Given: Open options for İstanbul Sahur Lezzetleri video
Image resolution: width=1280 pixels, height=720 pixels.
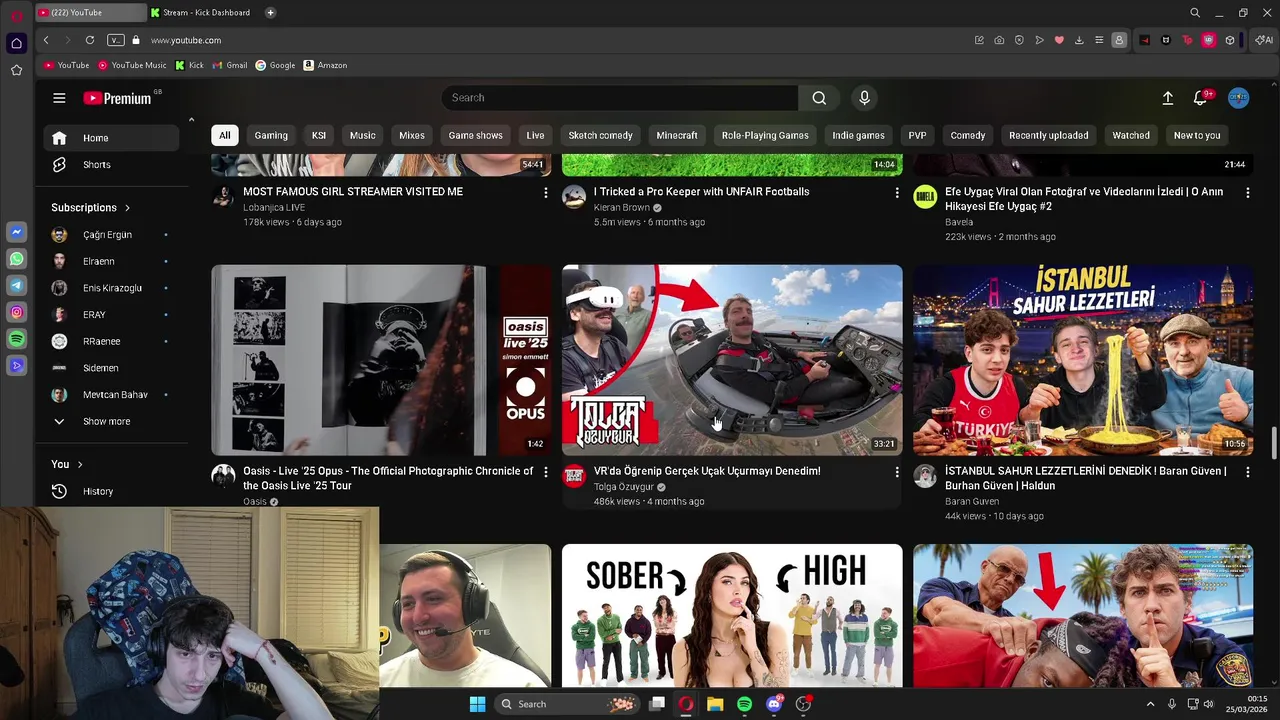Looking at the screenshot, I should [x=1247, y=472].
